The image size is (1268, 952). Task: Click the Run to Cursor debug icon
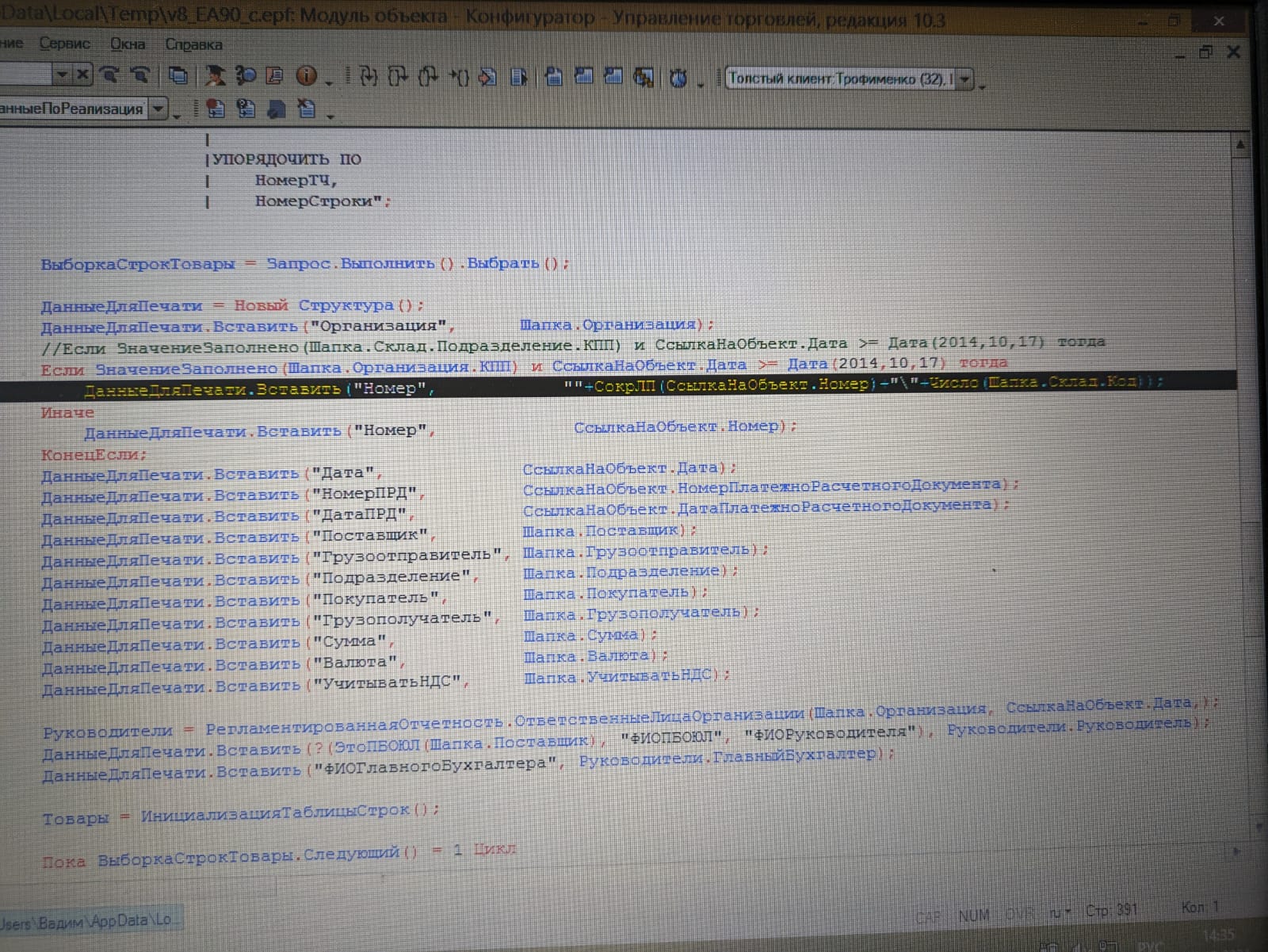tap(459, 77)
